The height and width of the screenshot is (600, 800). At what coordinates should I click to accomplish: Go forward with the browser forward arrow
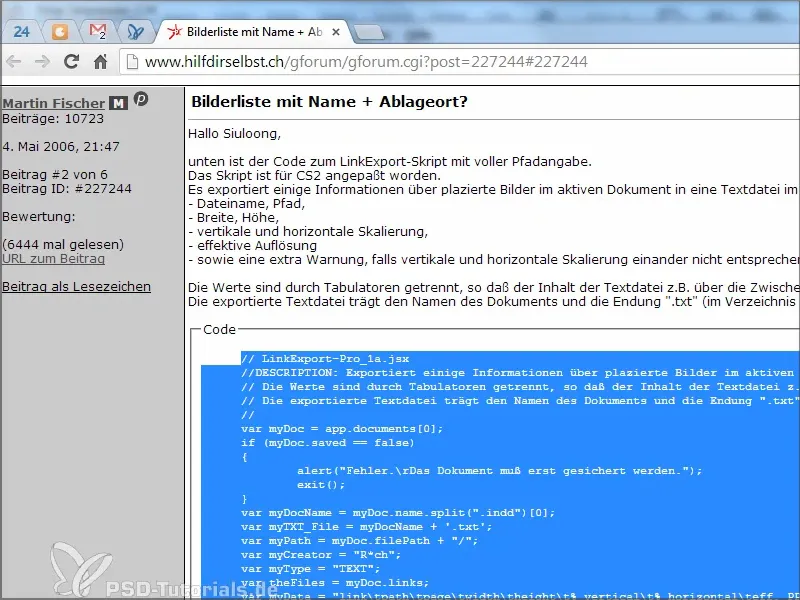42,62
